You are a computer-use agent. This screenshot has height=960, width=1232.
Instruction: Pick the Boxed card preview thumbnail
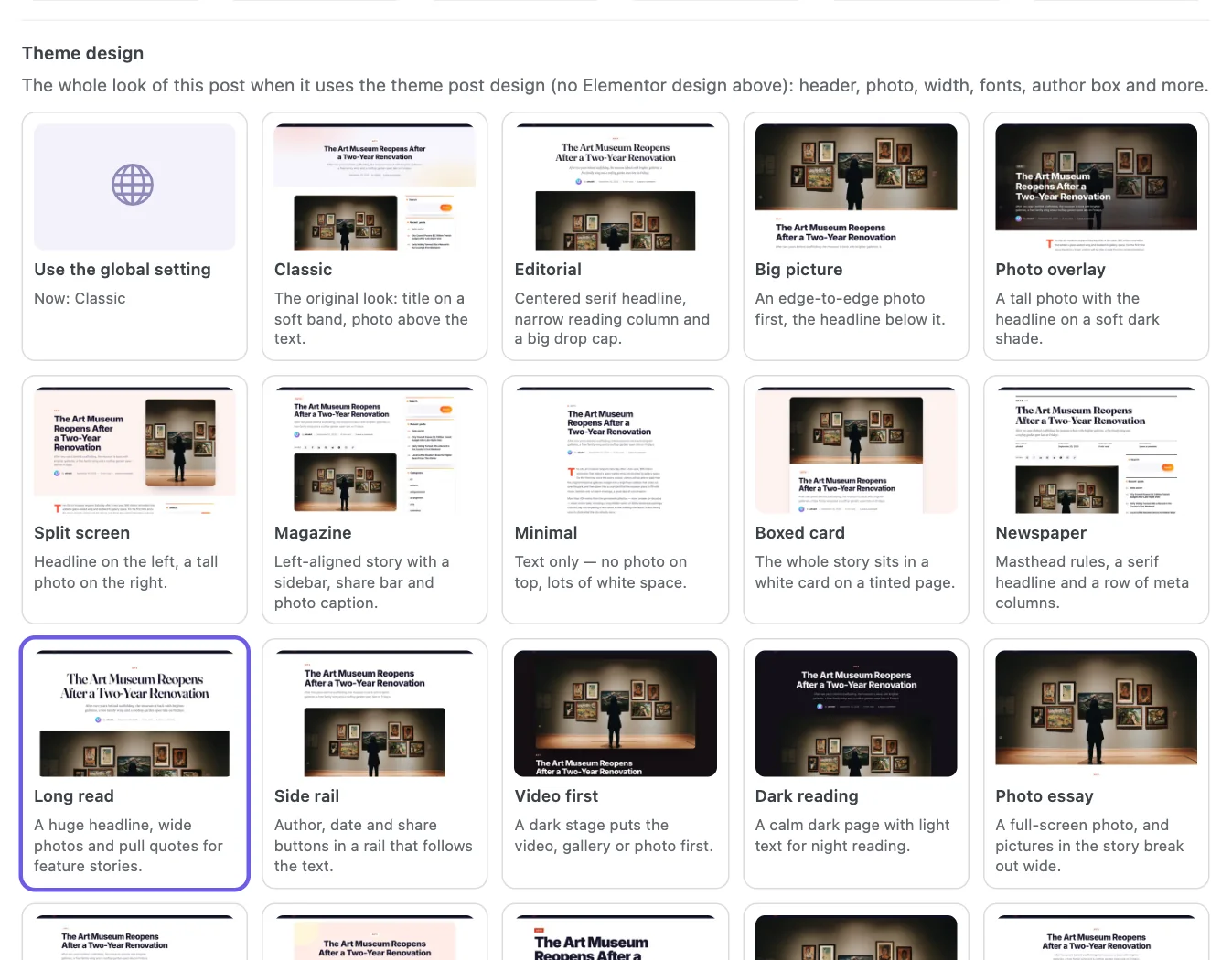point(856,450)
